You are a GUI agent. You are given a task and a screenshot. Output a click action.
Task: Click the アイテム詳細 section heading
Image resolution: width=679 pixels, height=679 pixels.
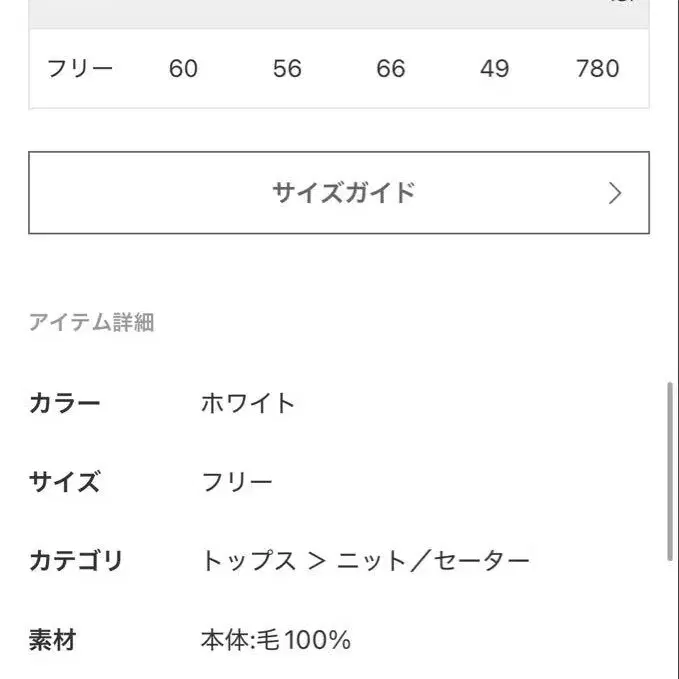tap(91, 323)
